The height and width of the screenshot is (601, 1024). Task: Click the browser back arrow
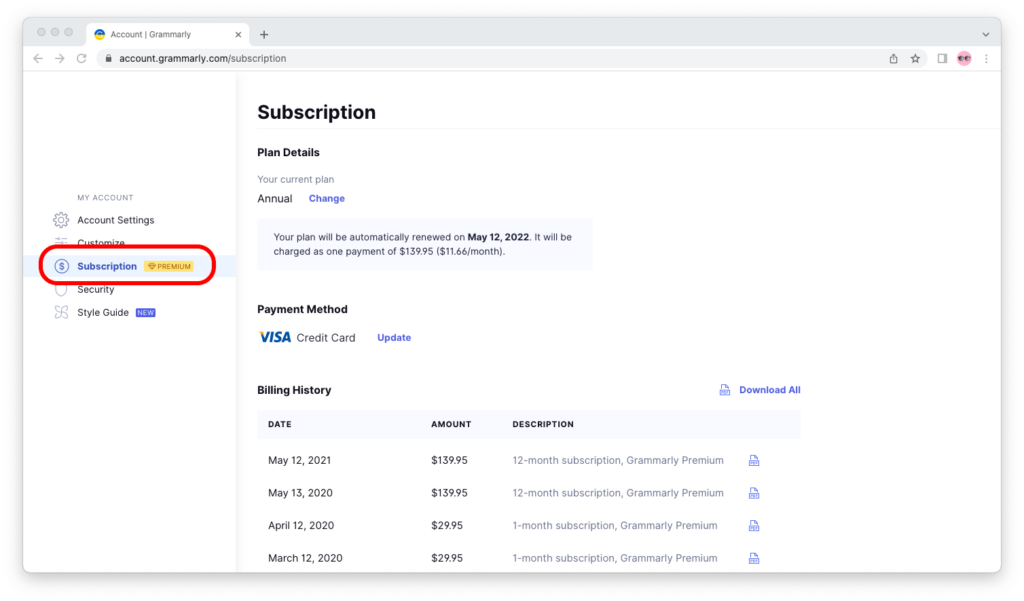click(38, 59)
